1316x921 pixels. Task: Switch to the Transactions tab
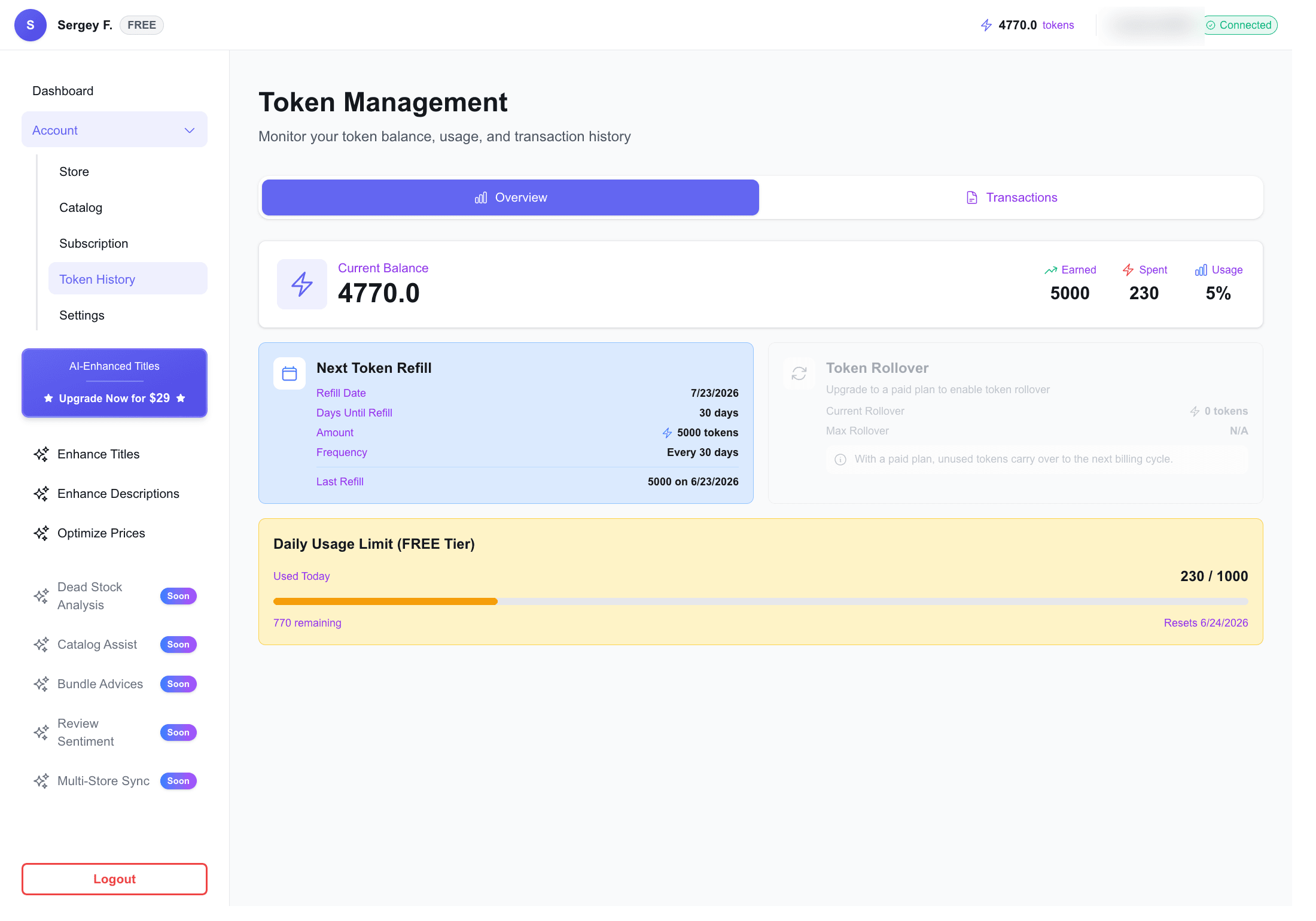coord(1011,197)
